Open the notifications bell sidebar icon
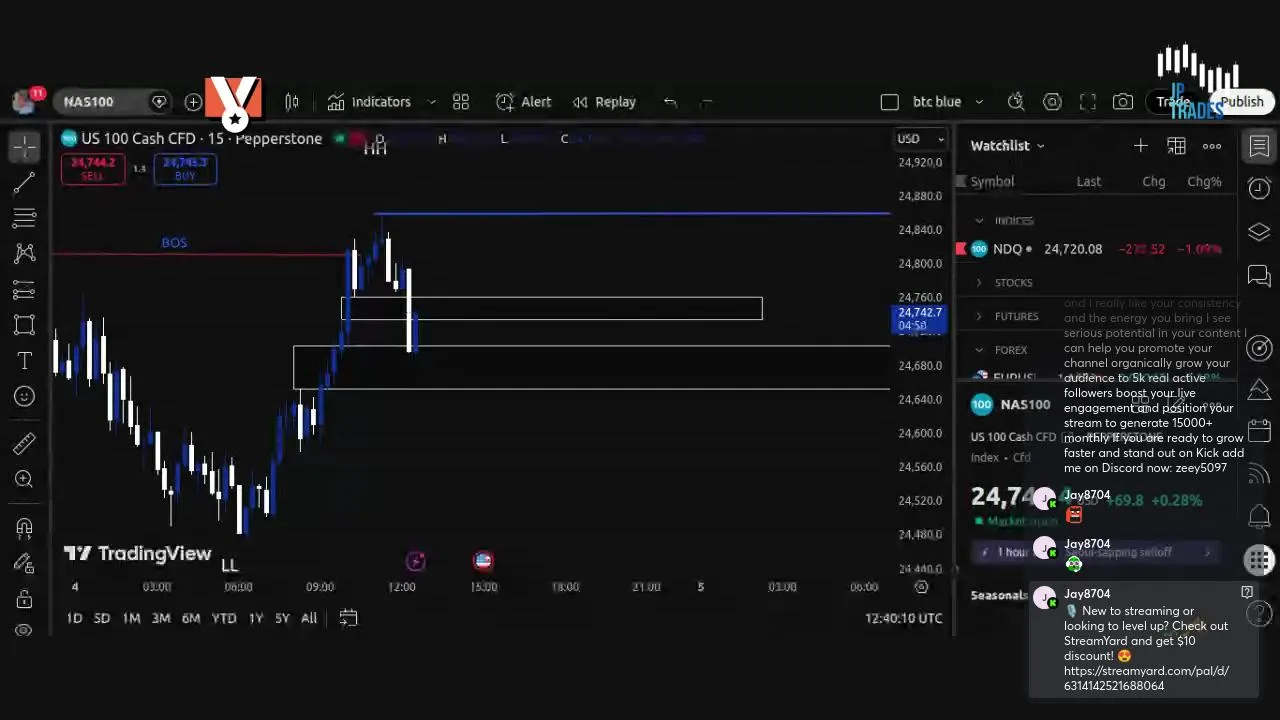The image size is (1280, 720). click(x=1259, y=516)
